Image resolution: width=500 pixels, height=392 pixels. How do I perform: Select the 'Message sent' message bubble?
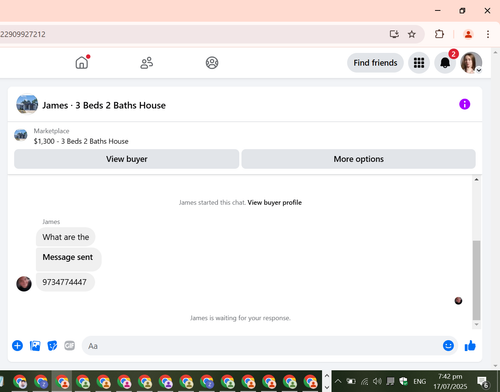pyautogui.click(x=68, y=259)
